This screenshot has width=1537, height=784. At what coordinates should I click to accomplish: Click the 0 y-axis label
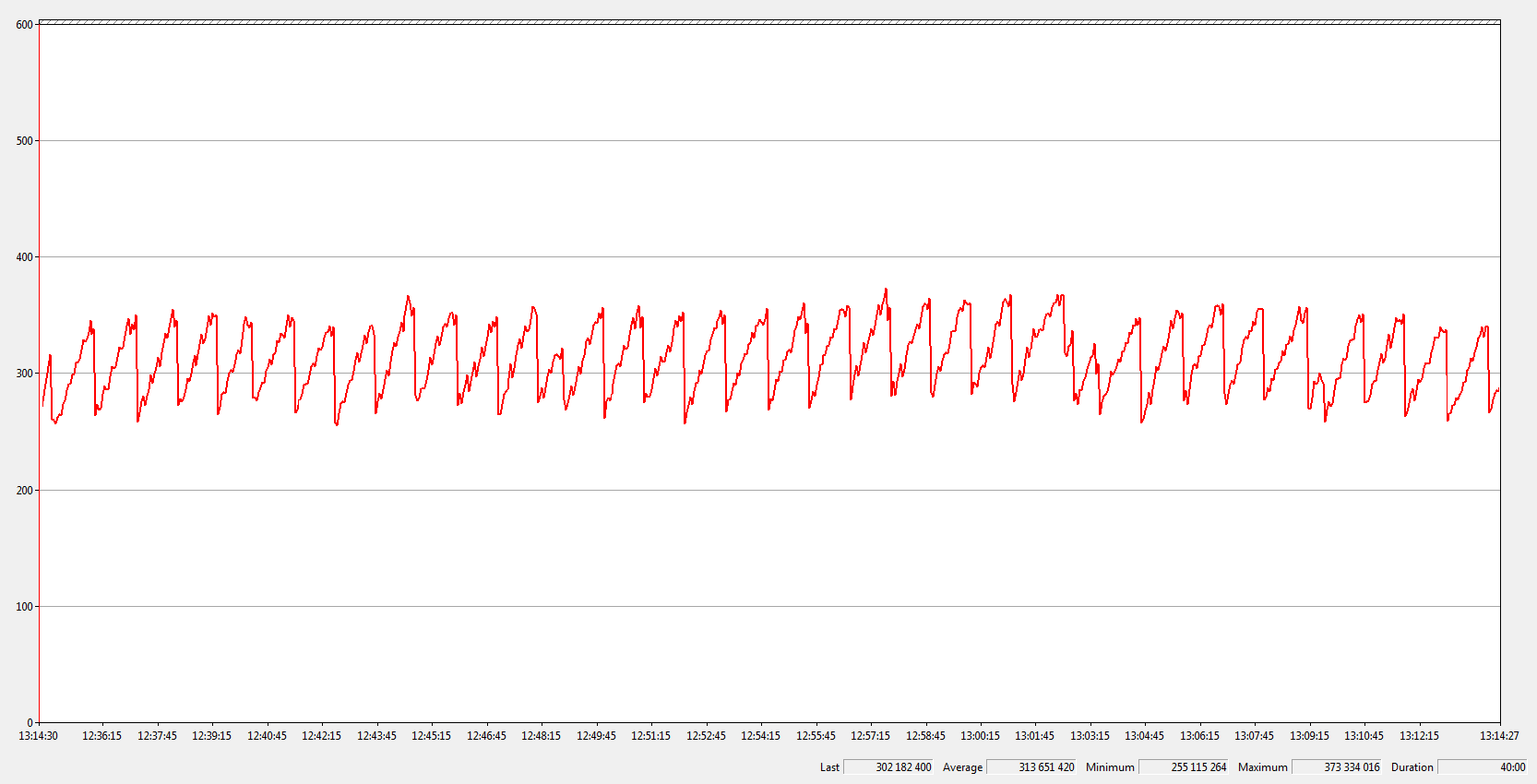coord(30,723)
